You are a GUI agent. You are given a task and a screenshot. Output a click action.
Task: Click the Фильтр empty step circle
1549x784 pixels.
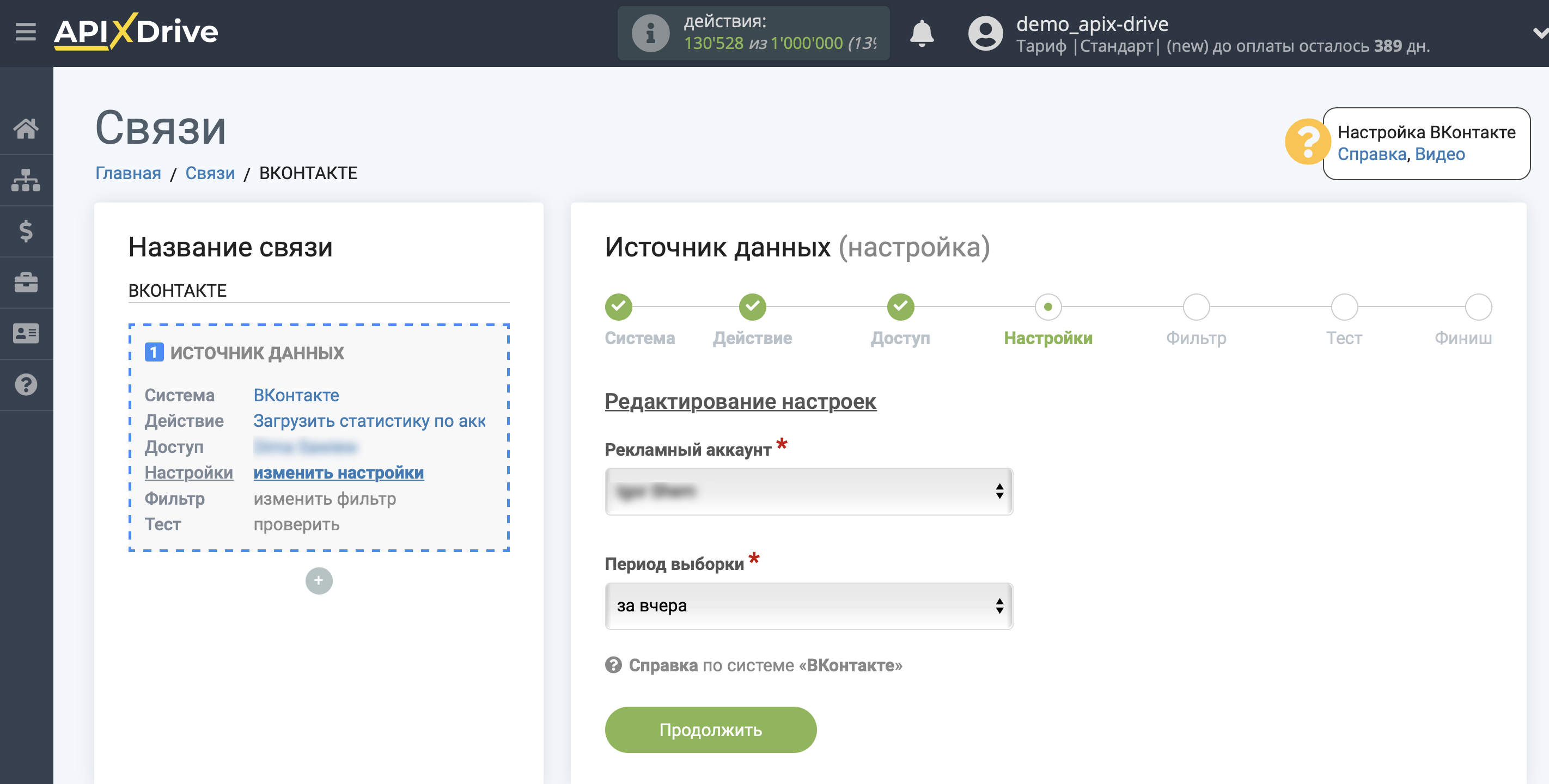[1196, 307]
